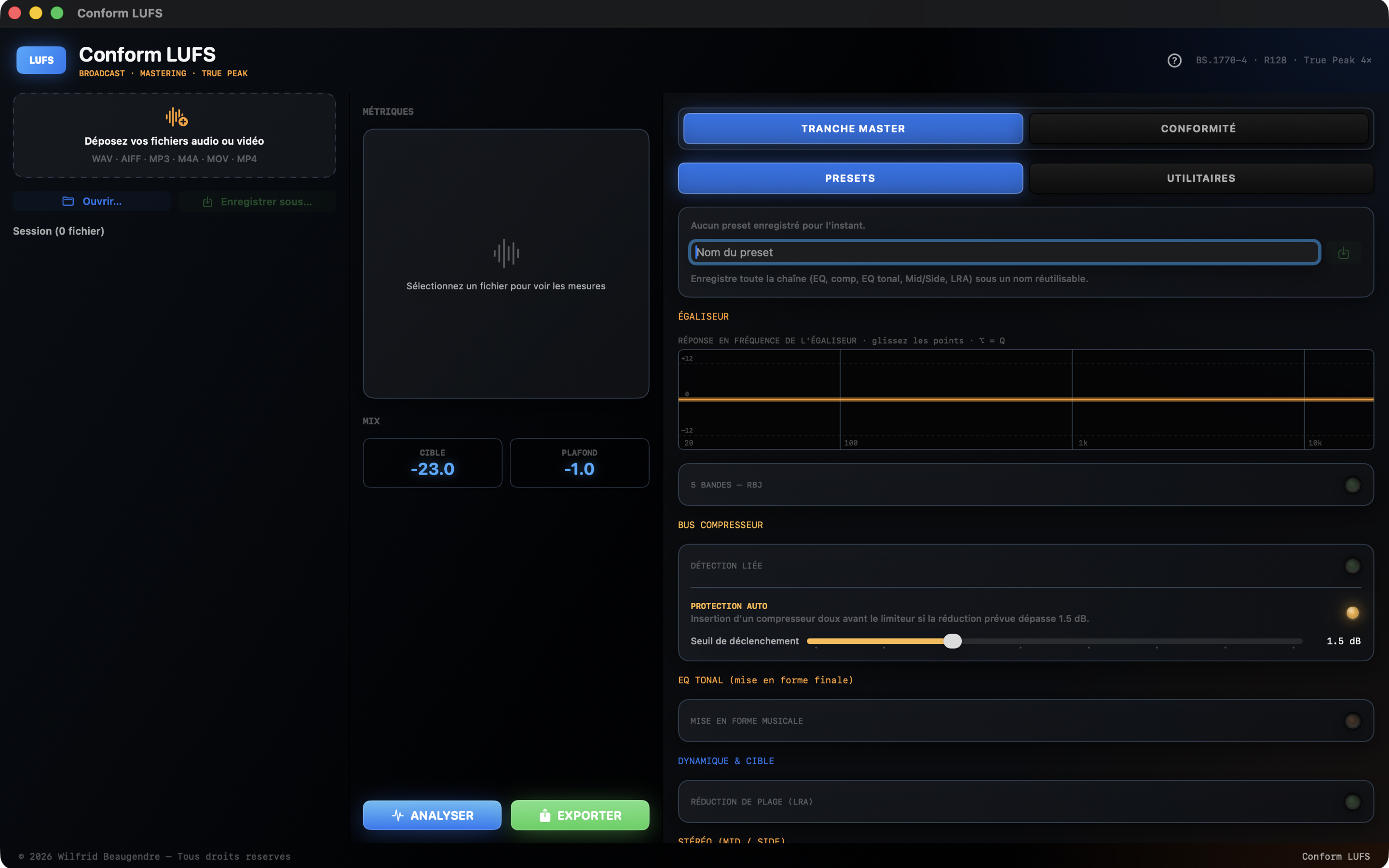
Task: Click the BUS COMPRESSEUR section heading
Action: (721, 525)
